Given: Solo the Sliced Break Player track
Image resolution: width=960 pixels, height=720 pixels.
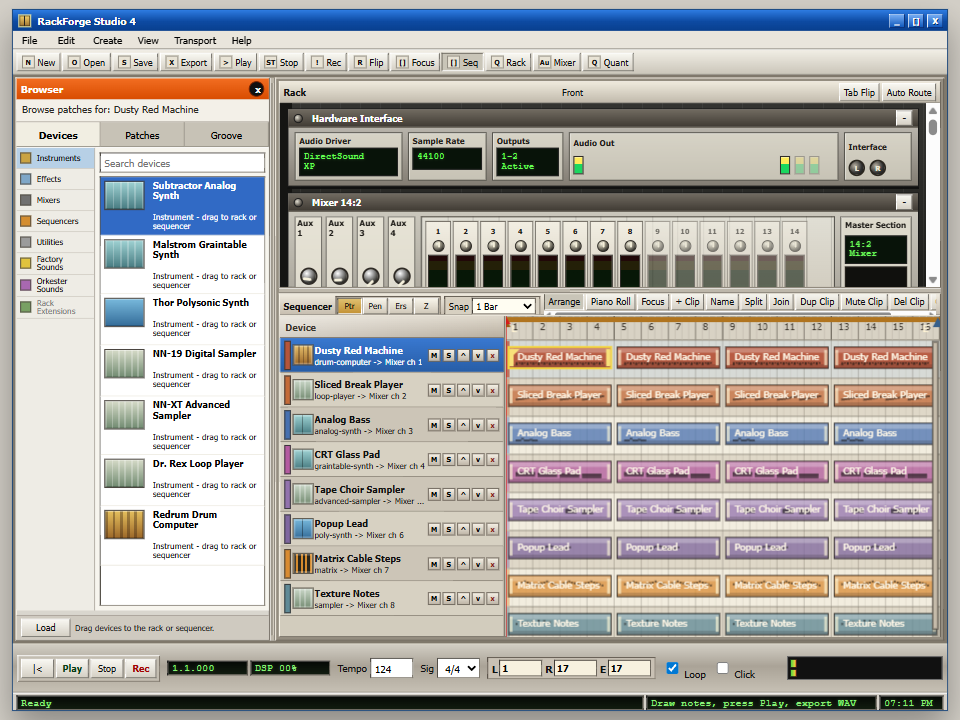Looking at the screenshot, I should 449,391.
